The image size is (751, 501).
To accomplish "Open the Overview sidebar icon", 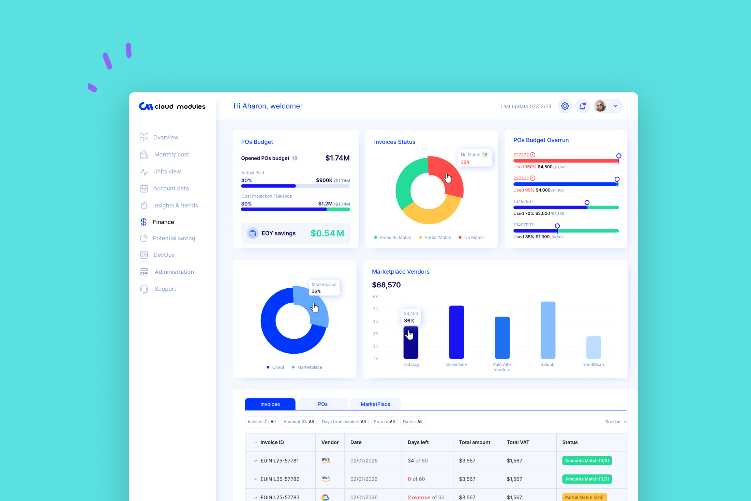I will (x=144, y=137).
